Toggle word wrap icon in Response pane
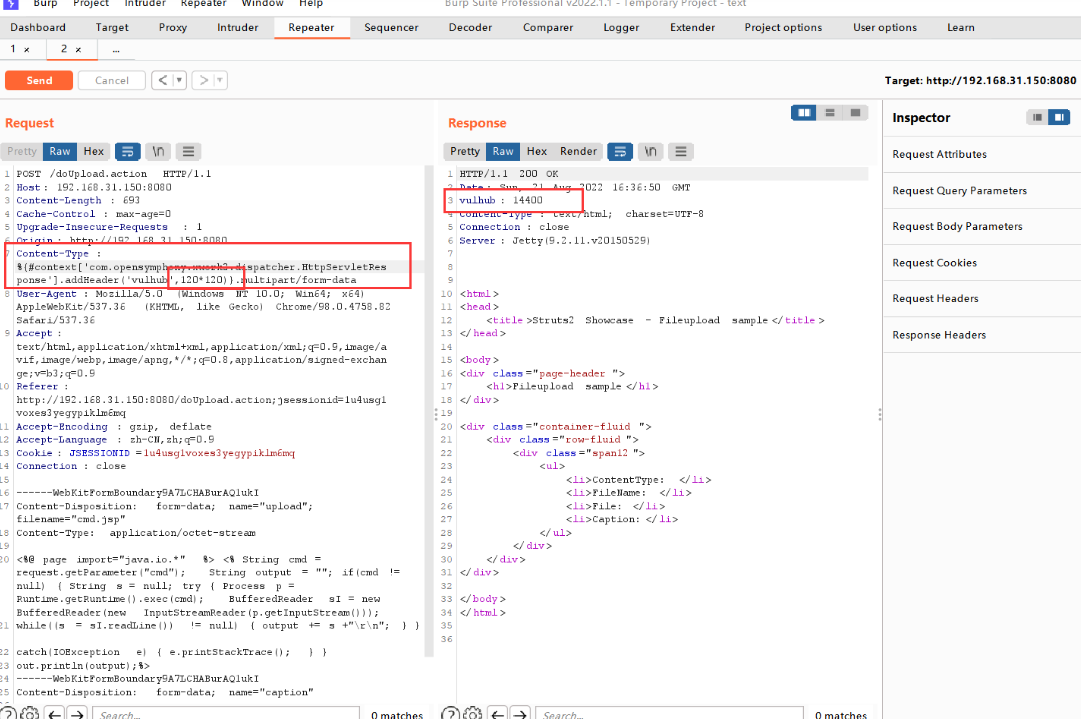This screenshot has height=719, width=1081. pos(620,152)
